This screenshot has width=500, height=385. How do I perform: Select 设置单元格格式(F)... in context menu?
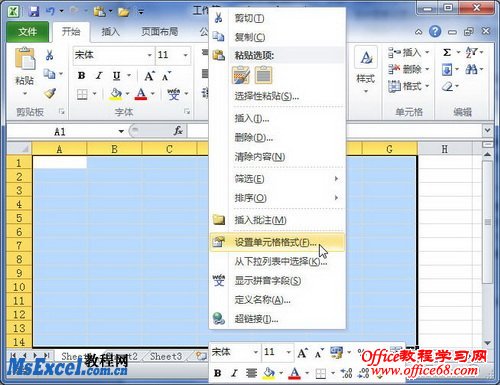(x=277, y=242)
